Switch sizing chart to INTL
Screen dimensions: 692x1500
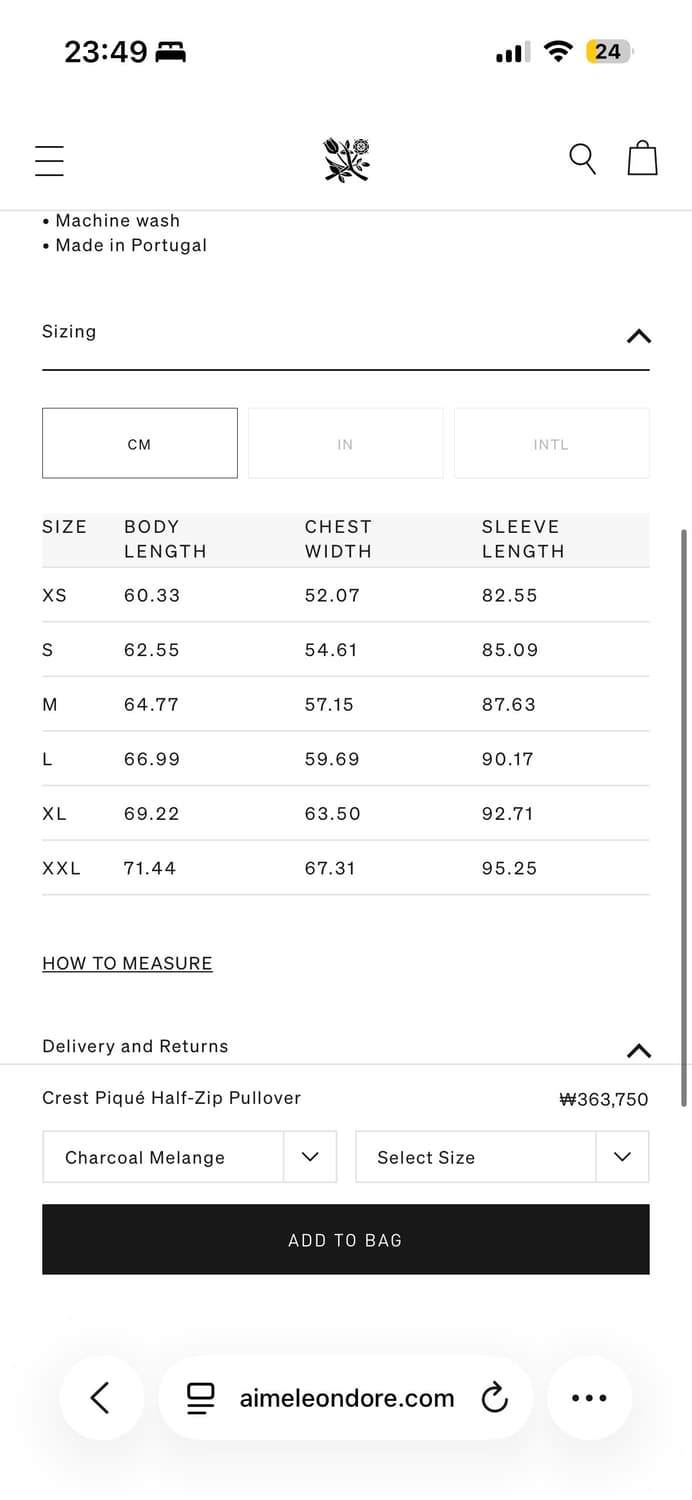[x=551, y=443]
